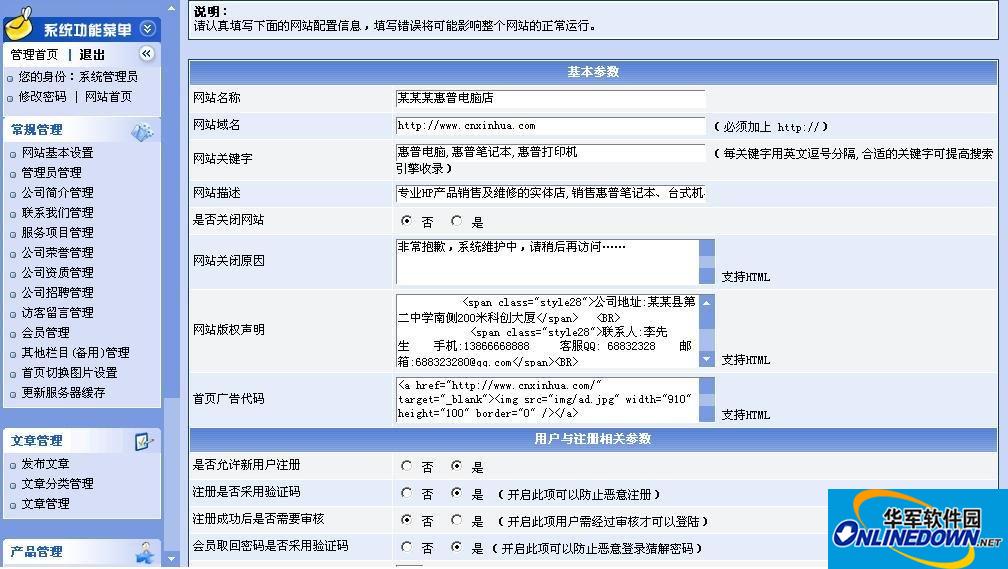Click the 网站描述 input field

coord(550,193)
